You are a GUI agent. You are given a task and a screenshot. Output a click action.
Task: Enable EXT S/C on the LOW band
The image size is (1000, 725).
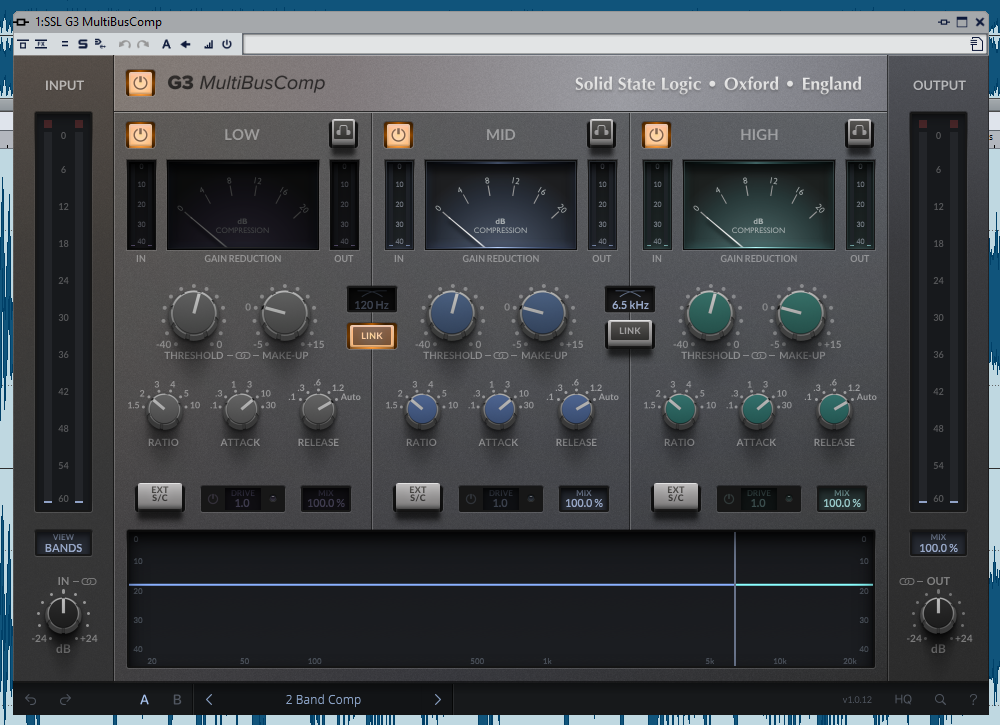click(159, 495)
